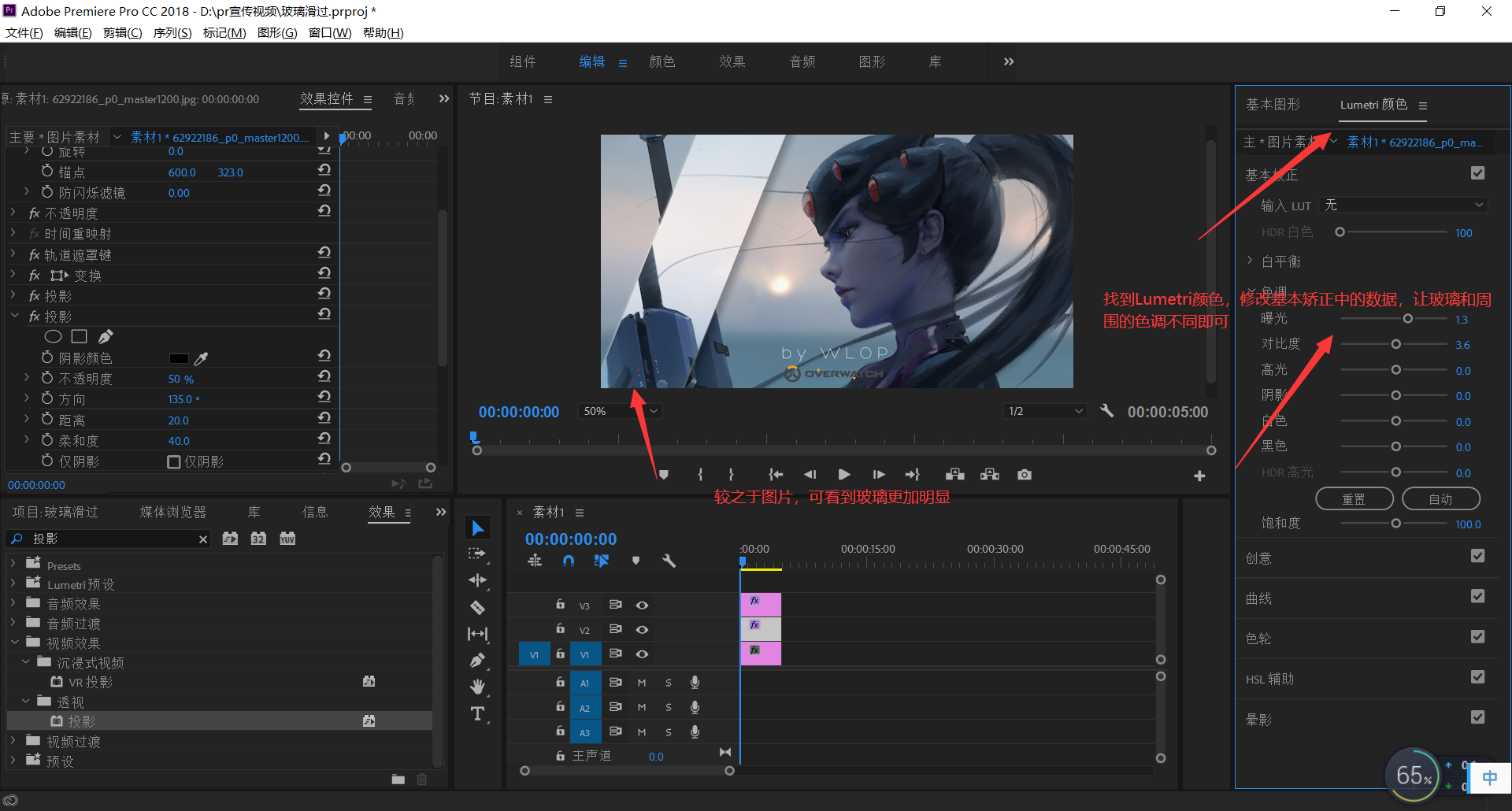The height and width of the screenshot is (811, 1512).
Task: Select the Pen tool in toolbar
Action: [x=477, y=661]
